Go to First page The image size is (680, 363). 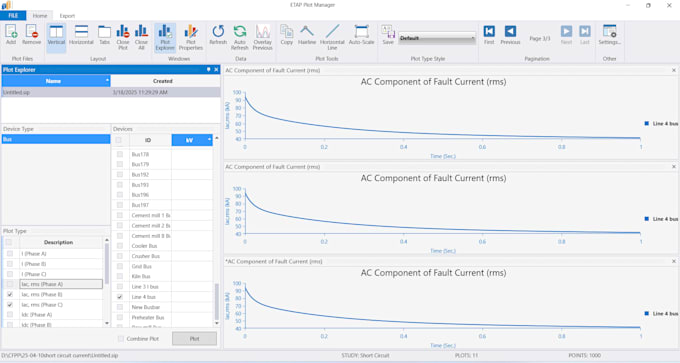click(x=489, y=35)
